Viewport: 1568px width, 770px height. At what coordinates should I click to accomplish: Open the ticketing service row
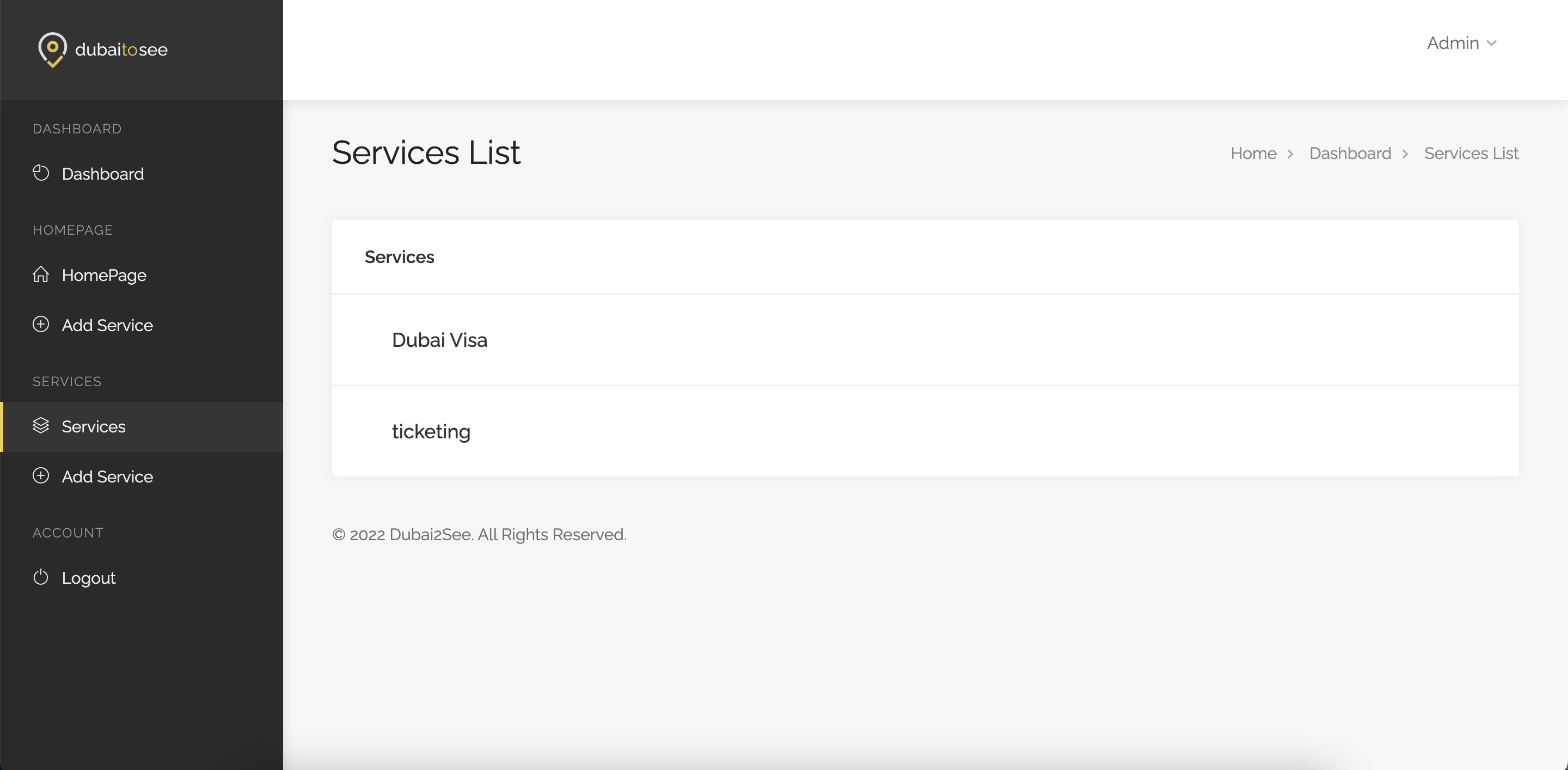925,431
